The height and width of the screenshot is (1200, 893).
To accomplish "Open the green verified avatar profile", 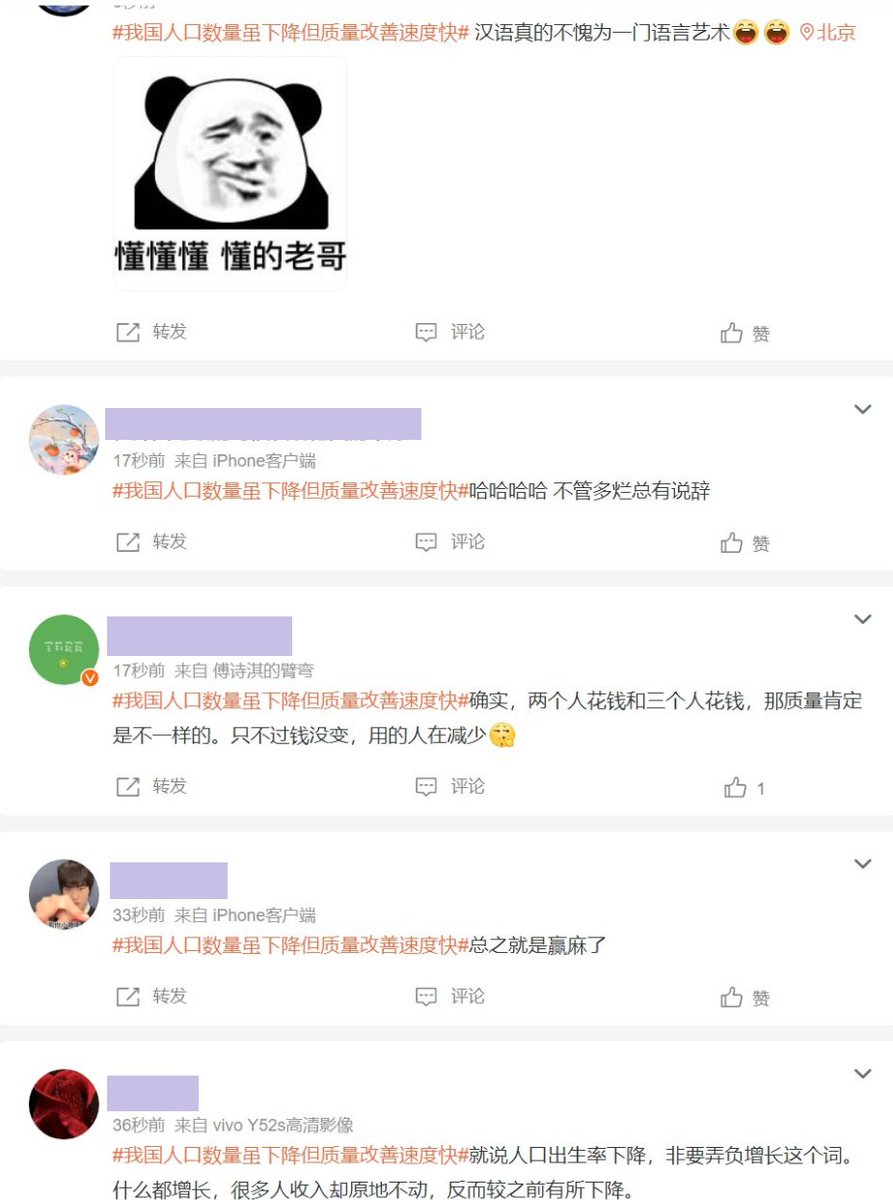I will click(x=64, y=650).
